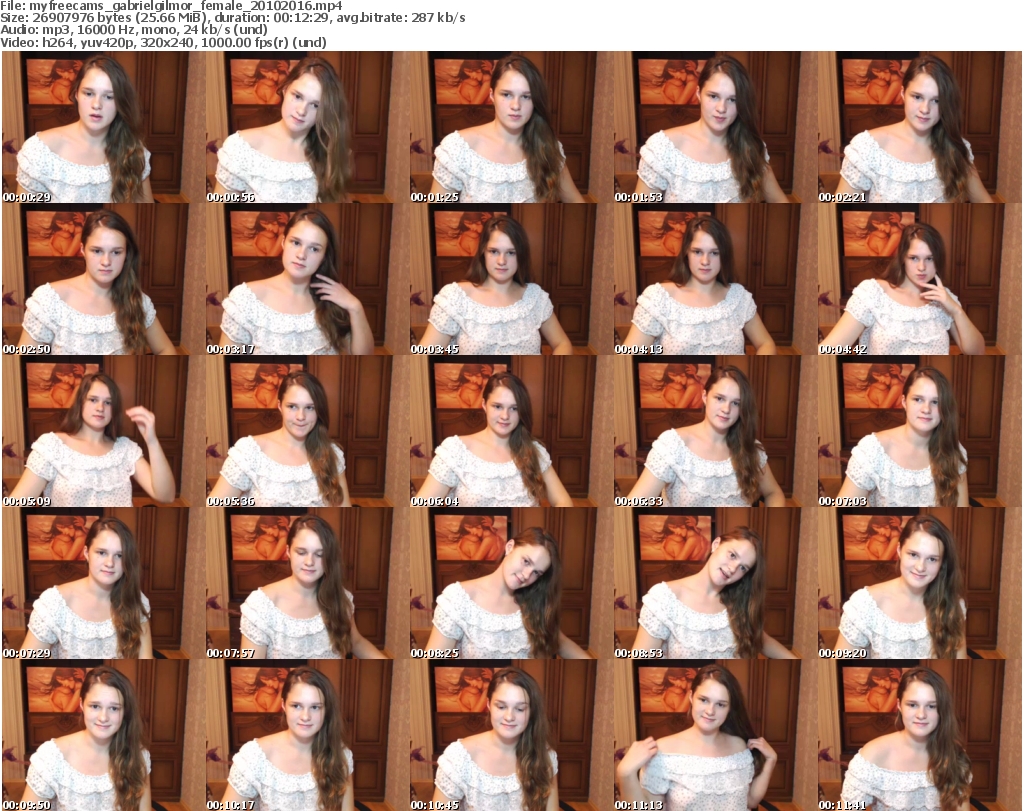Click the 'Audio: mp3, 16000 Hz' line
This screenshot has width=1024, height=811.
pyautogui.click(x=134, y=29)
